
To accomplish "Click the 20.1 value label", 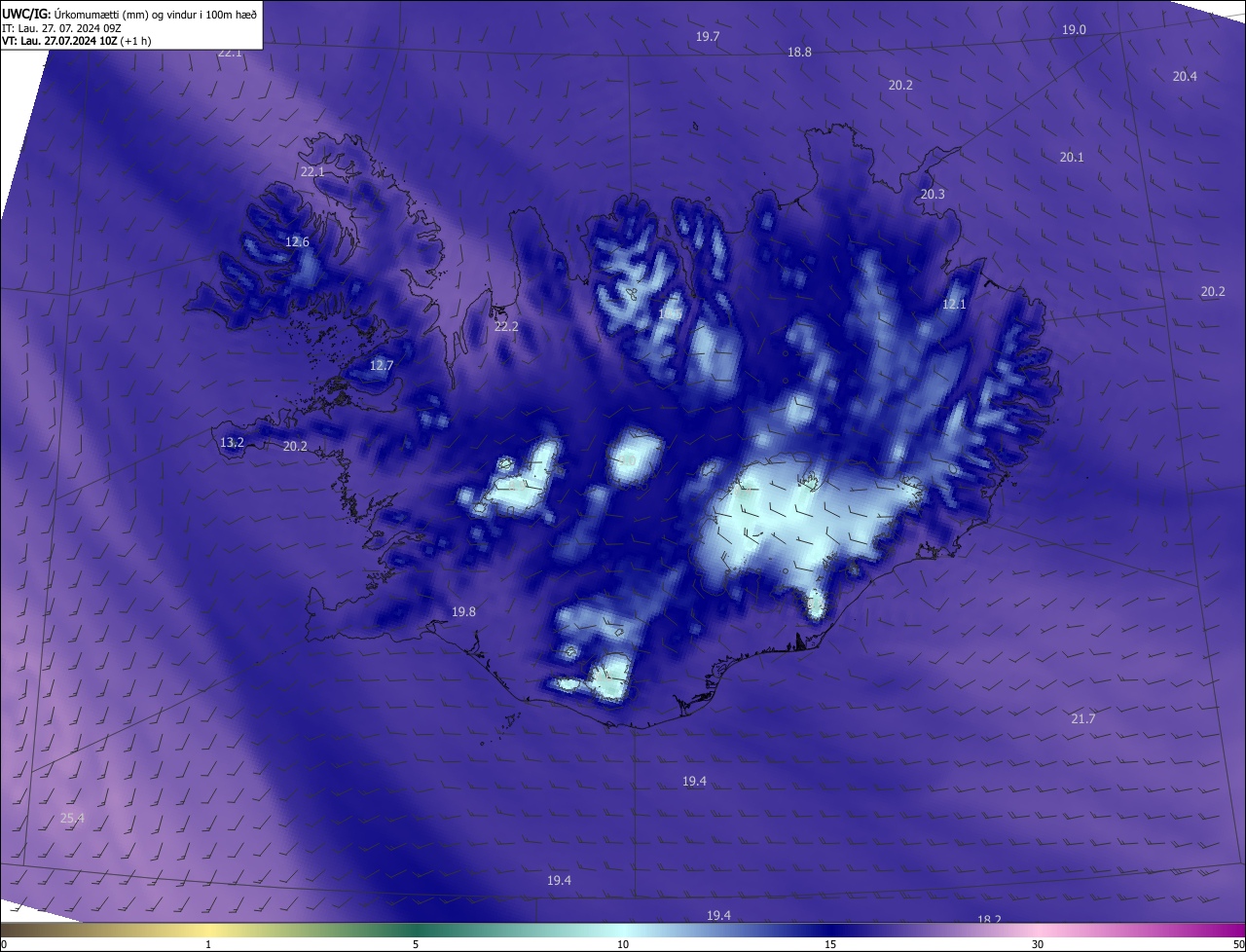I will click(x=1072, y=157).
